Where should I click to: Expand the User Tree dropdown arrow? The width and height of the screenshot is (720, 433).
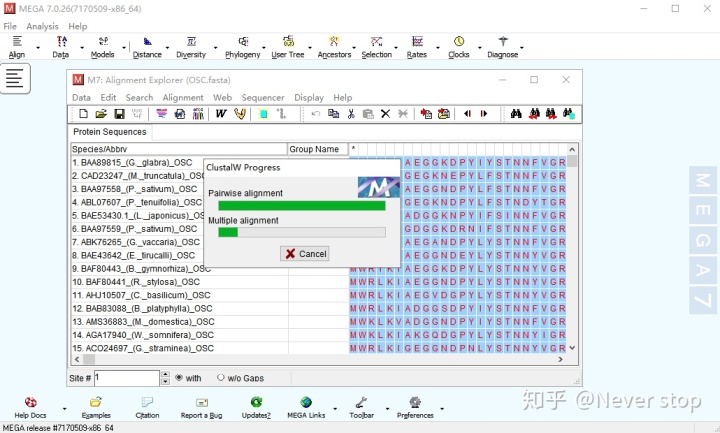click(x=310, y=47)
